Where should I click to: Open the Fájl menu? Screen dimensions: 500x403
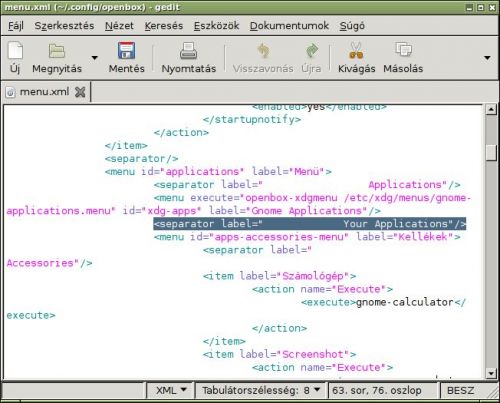16,26
